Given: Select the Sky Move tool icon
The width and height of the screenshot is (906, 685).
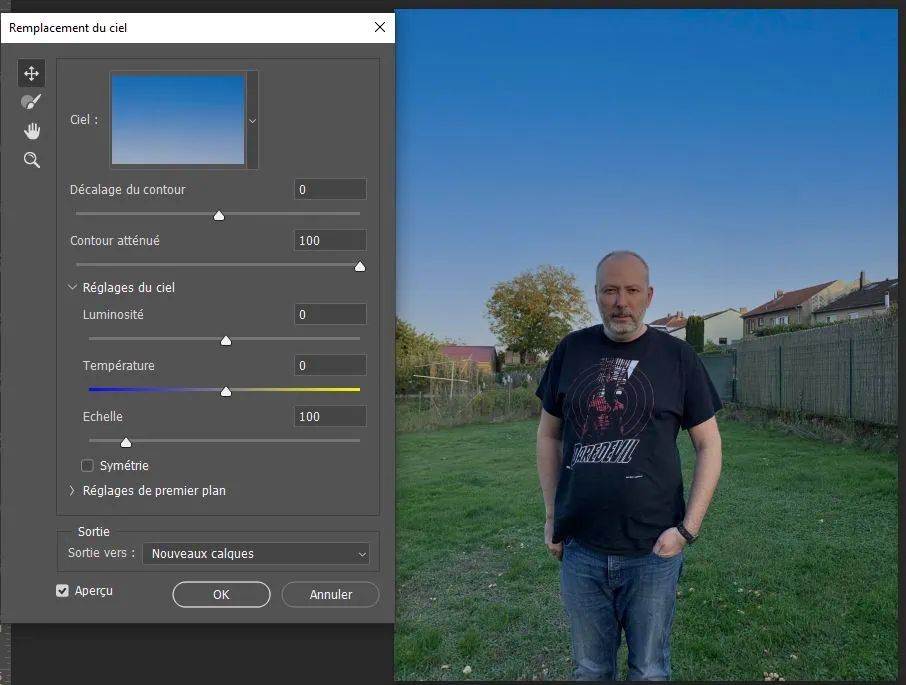Looking at the screenshot, I should pos(31,73).
